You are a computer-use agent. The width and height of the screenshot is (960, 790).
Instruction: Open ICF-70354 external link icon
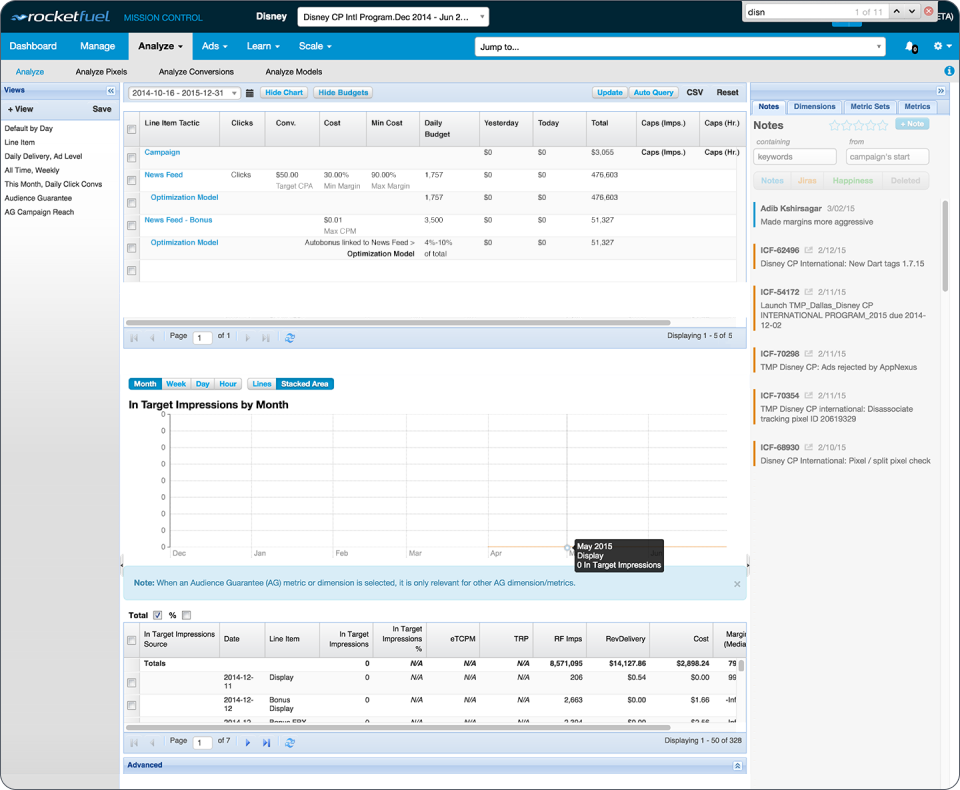[808, 395]
